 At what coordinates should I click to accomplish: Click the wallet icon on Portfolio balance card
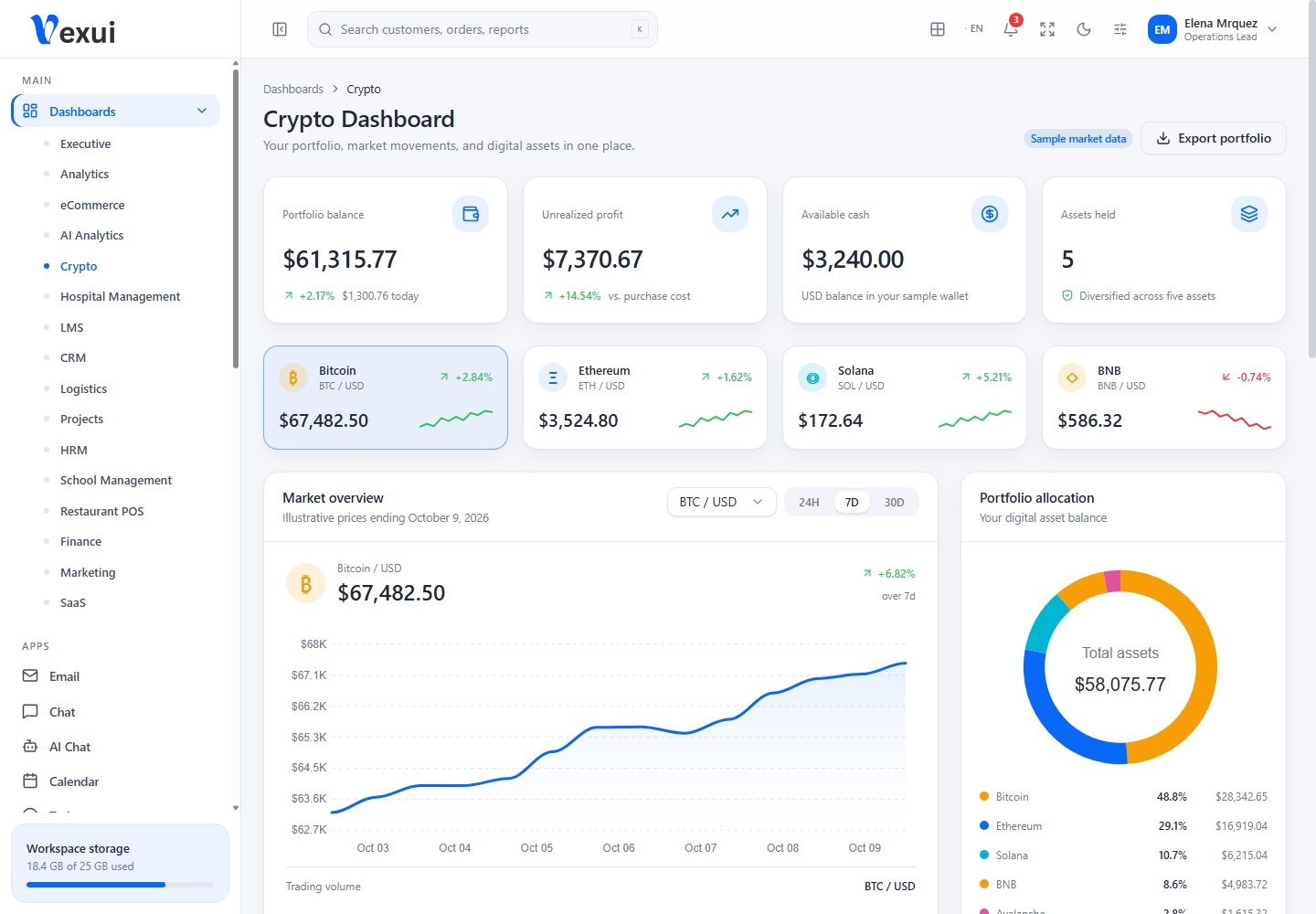pos(471,214)
